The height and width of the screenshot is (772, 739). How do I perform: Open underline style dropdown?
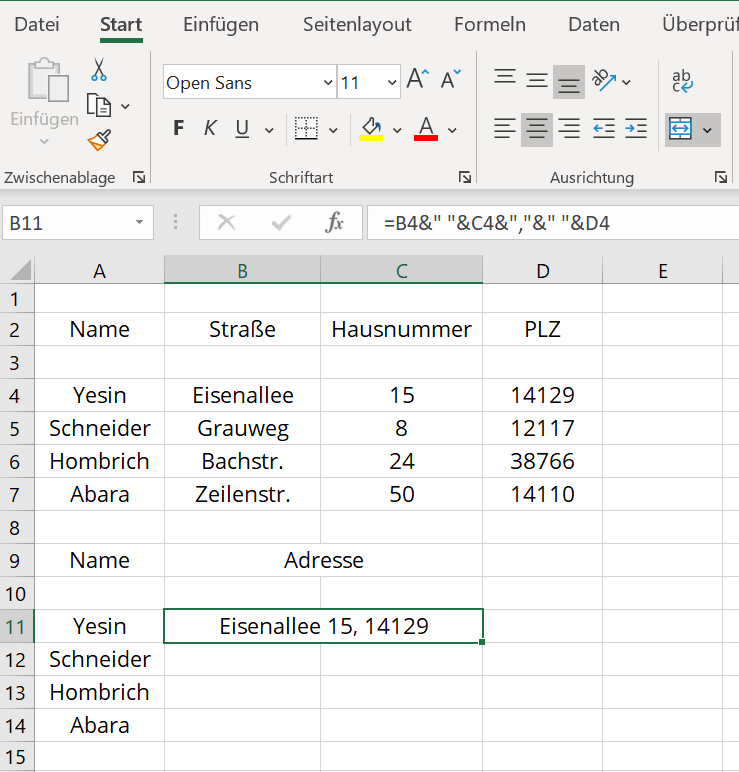pyautogui.click(x=269, y=130)
